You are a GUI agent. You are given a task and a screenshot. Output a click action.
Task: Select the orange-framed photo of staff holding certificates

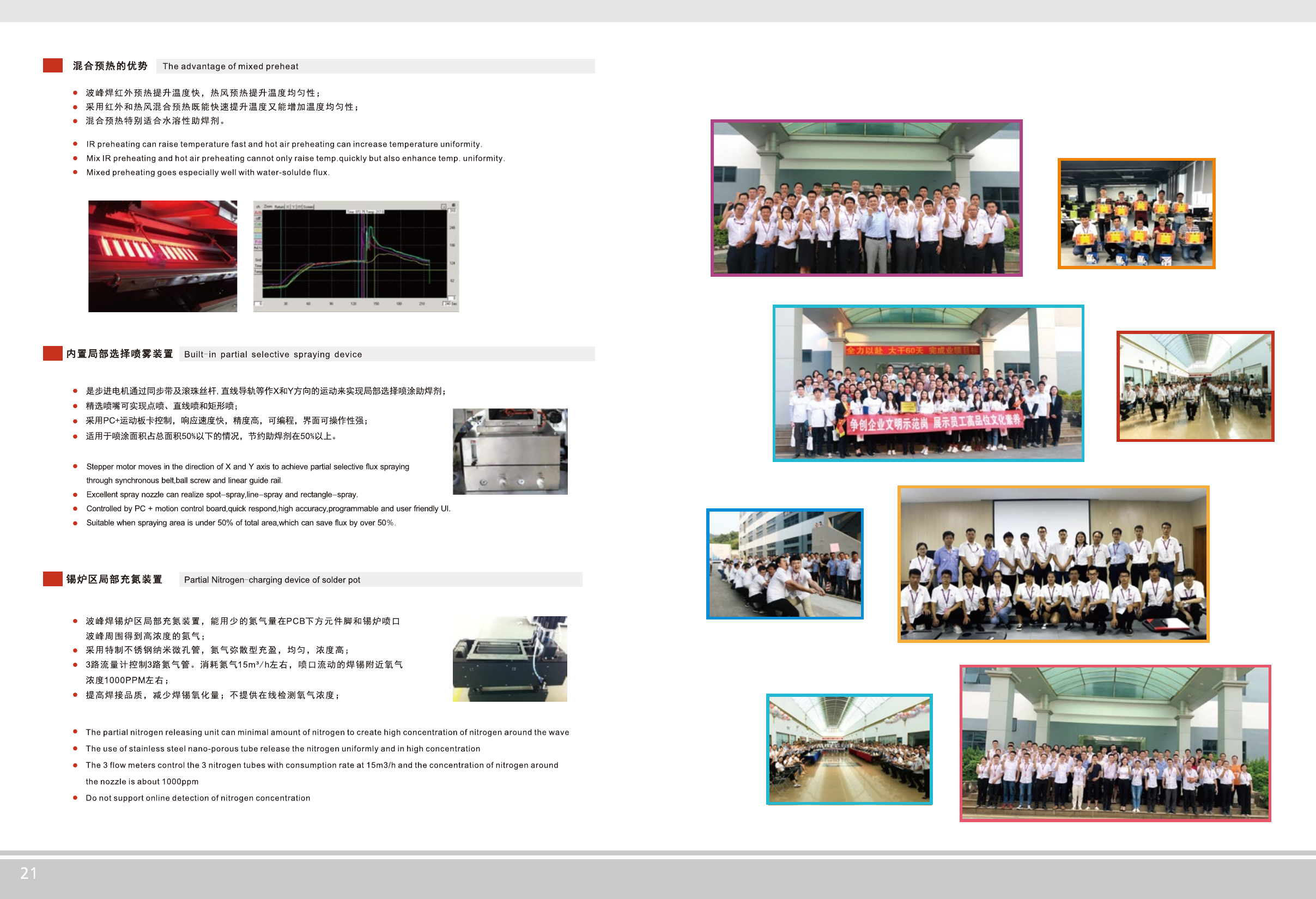point(1136,214)
